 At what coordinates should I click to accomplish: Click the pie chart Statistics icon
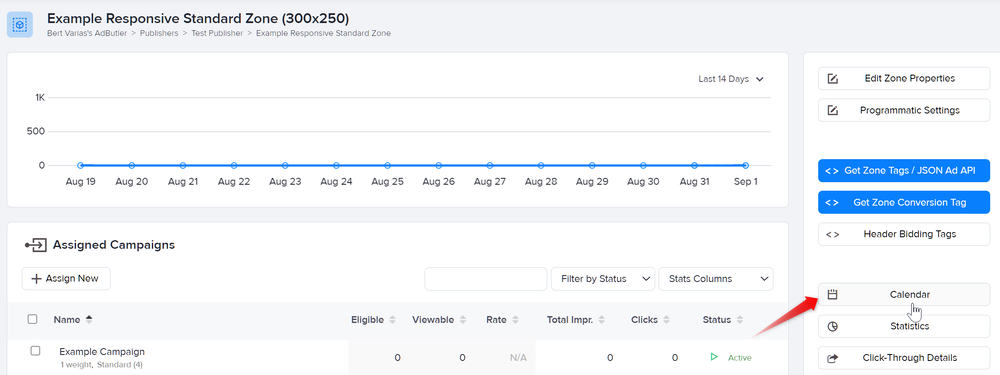pyautogui.click(x=832, y=326)
